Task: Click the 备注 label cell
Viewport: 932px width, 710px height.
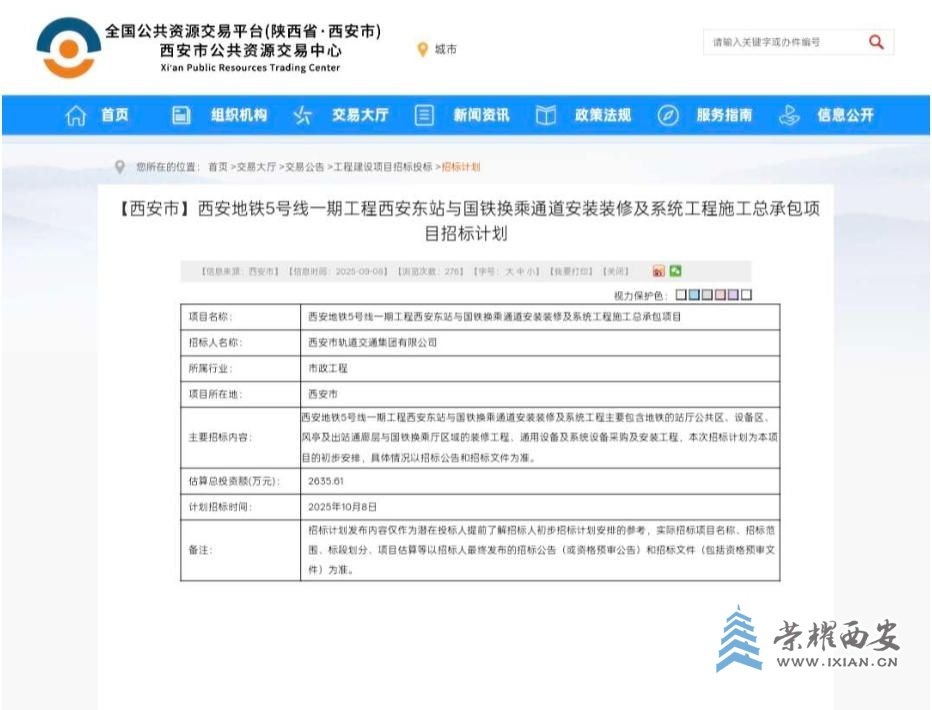Action: tap(241, 550)
